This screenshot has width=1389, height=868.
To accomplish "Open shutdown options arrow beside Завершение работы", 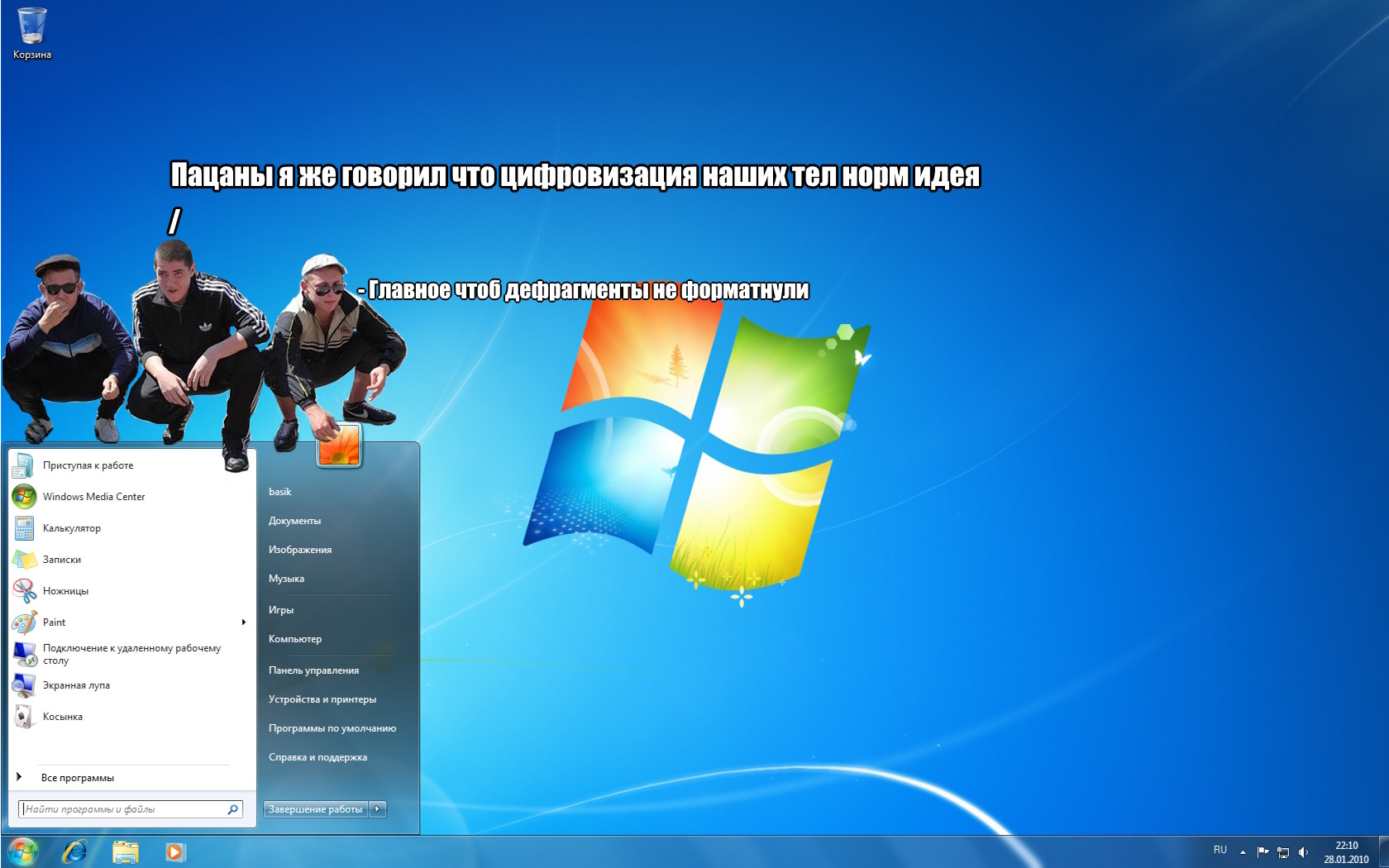I will point(378,809).
